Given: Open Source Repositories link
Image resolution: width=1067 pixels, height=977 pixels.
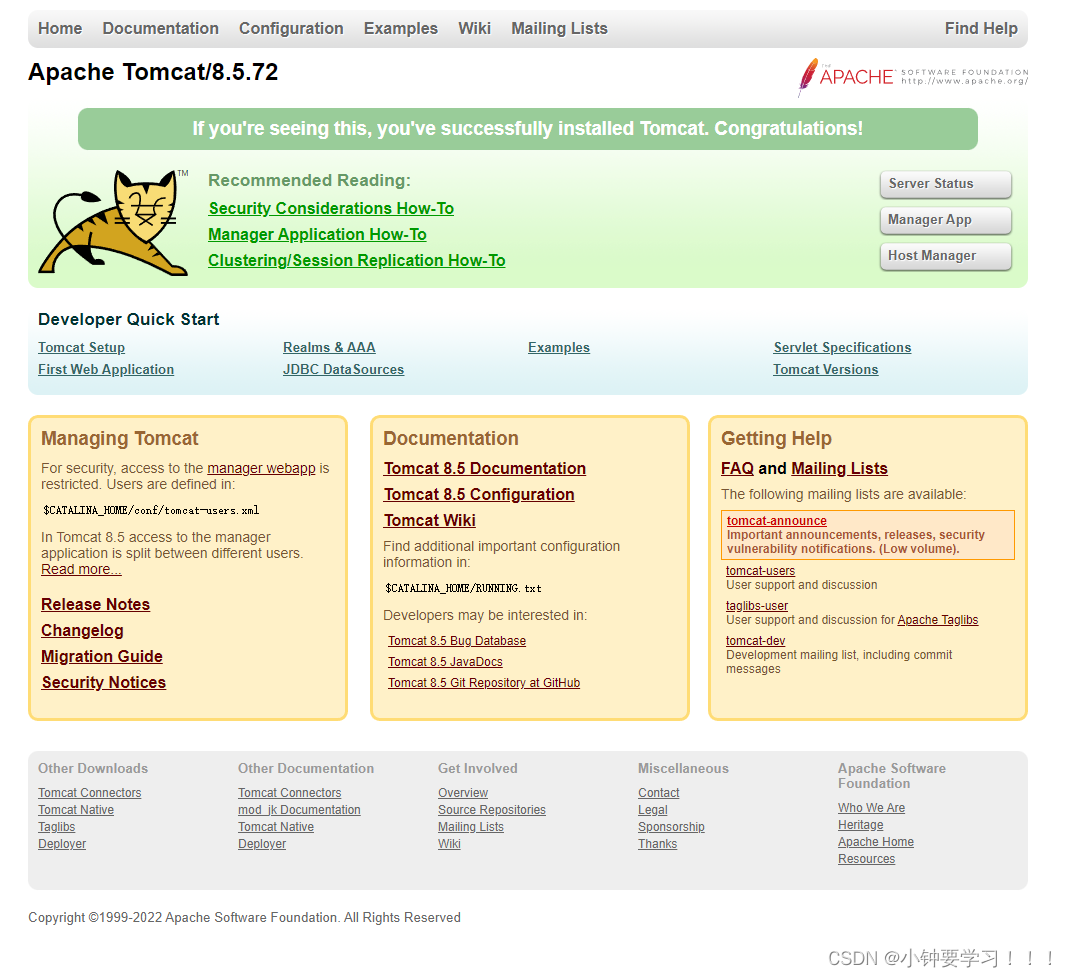Looking at the screenshot, I should click(492, 810).
